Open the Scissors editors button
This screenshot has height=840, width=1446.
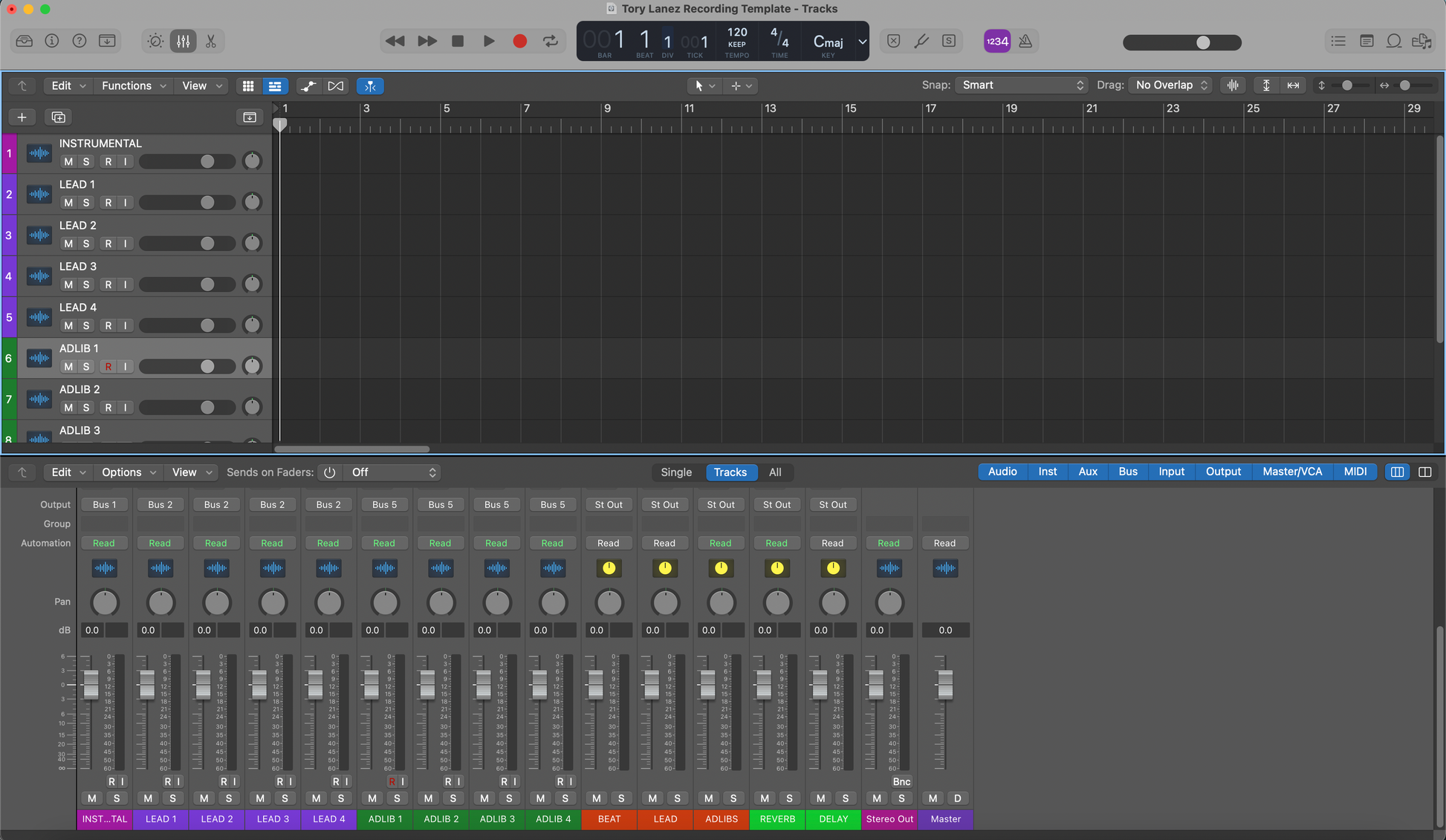[x=211, y=41]
